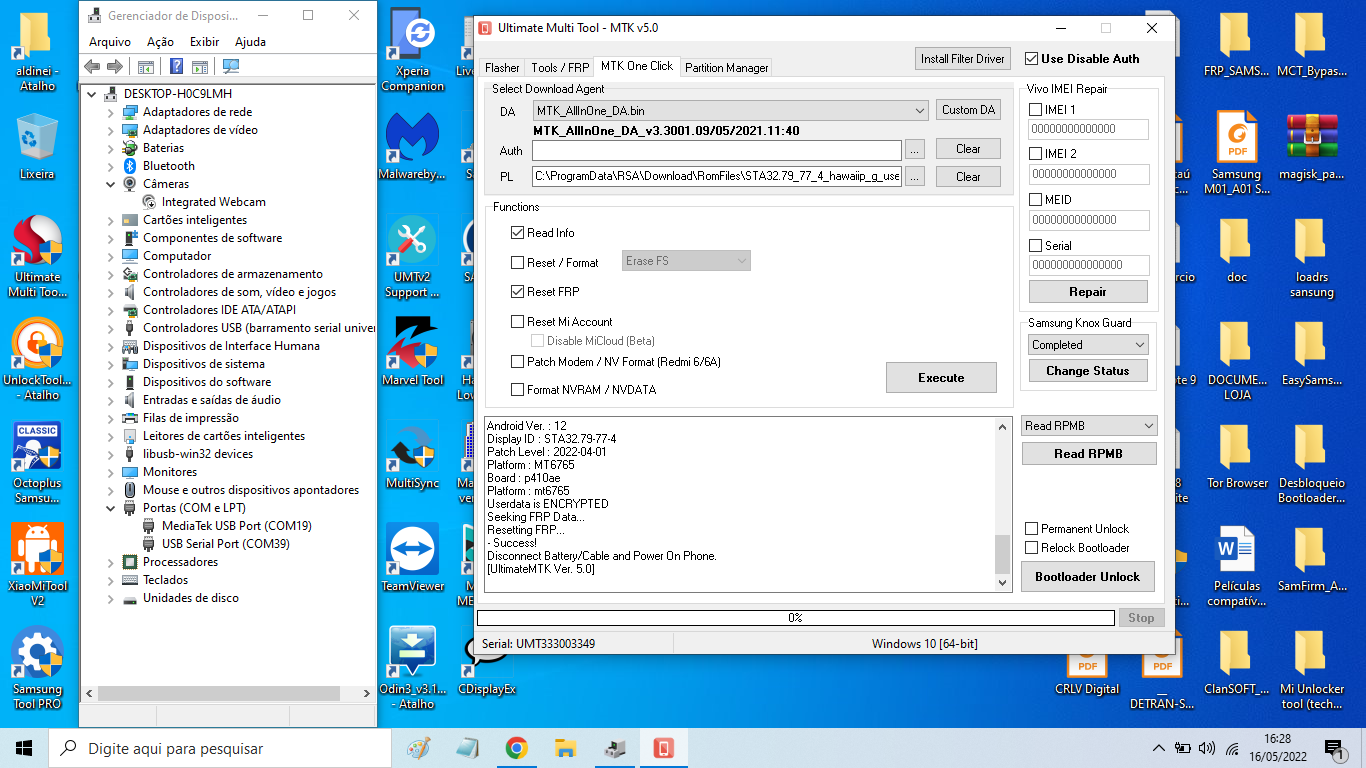Screen dimensions: 1366x768
Task: Open the Octoplus Samsung desktop icon
Action: tap(37, 462)
